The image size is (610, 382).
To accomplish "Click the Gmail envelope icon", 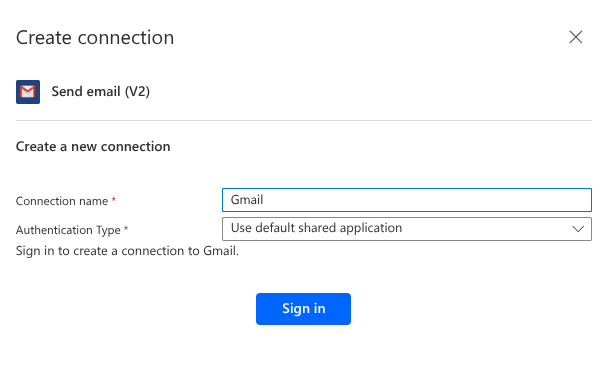I will [x=28, y=92].
